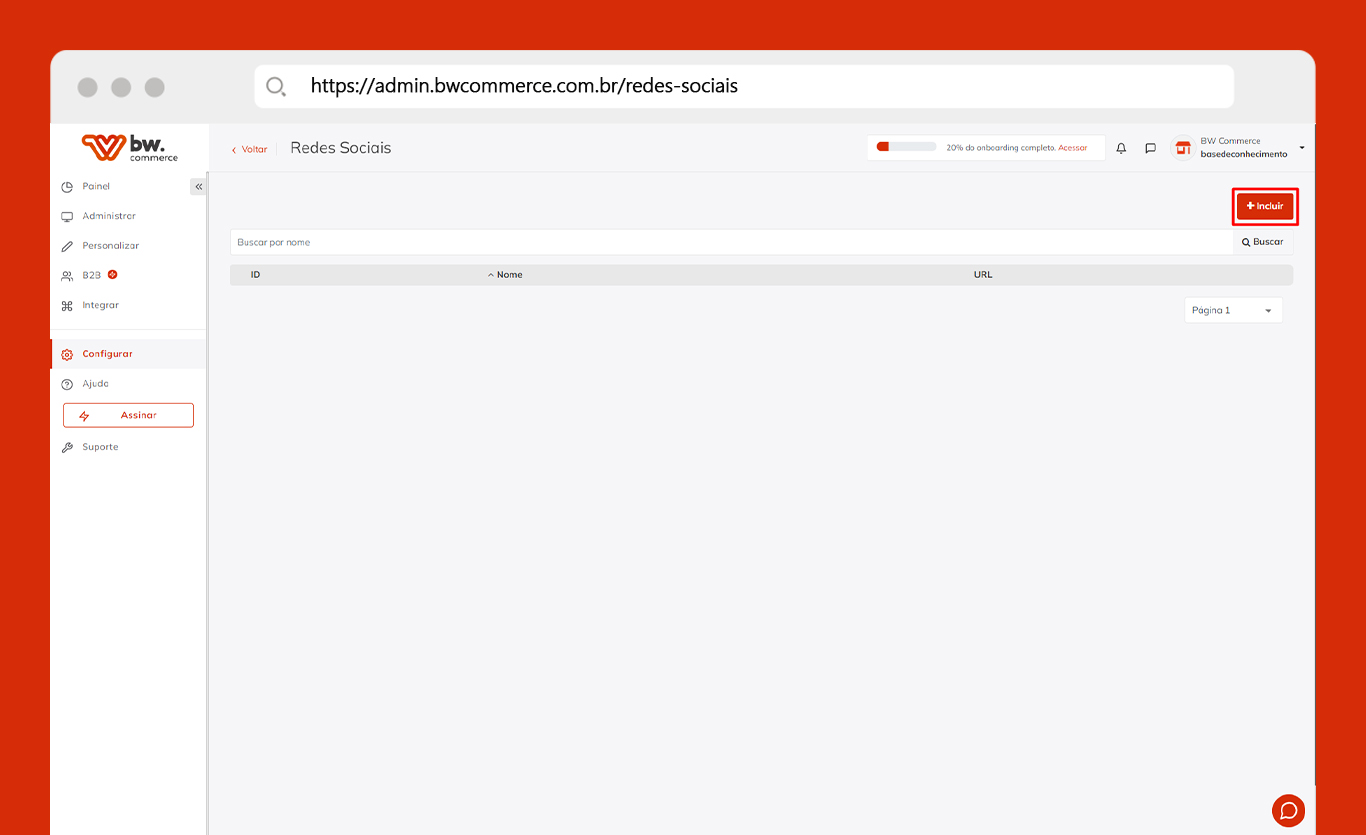Screen dimensions: 1366x835
Task: Click the ID column header
Action: click(255, 275)
